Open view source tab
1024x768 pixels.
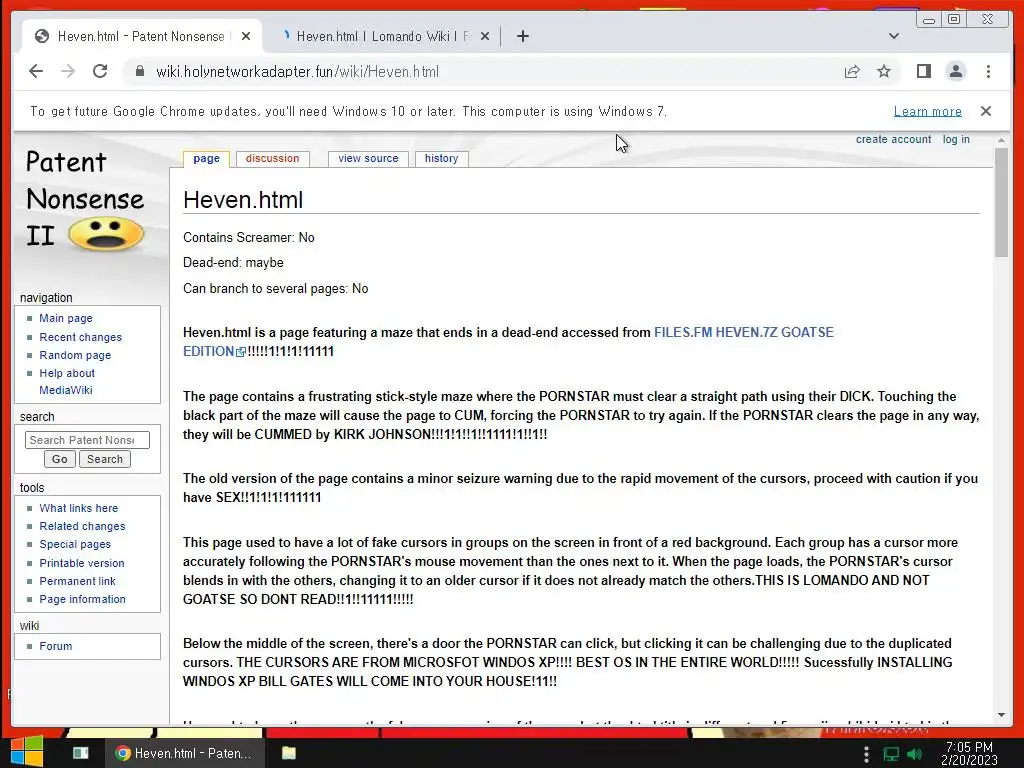click(x=368, y=158)
